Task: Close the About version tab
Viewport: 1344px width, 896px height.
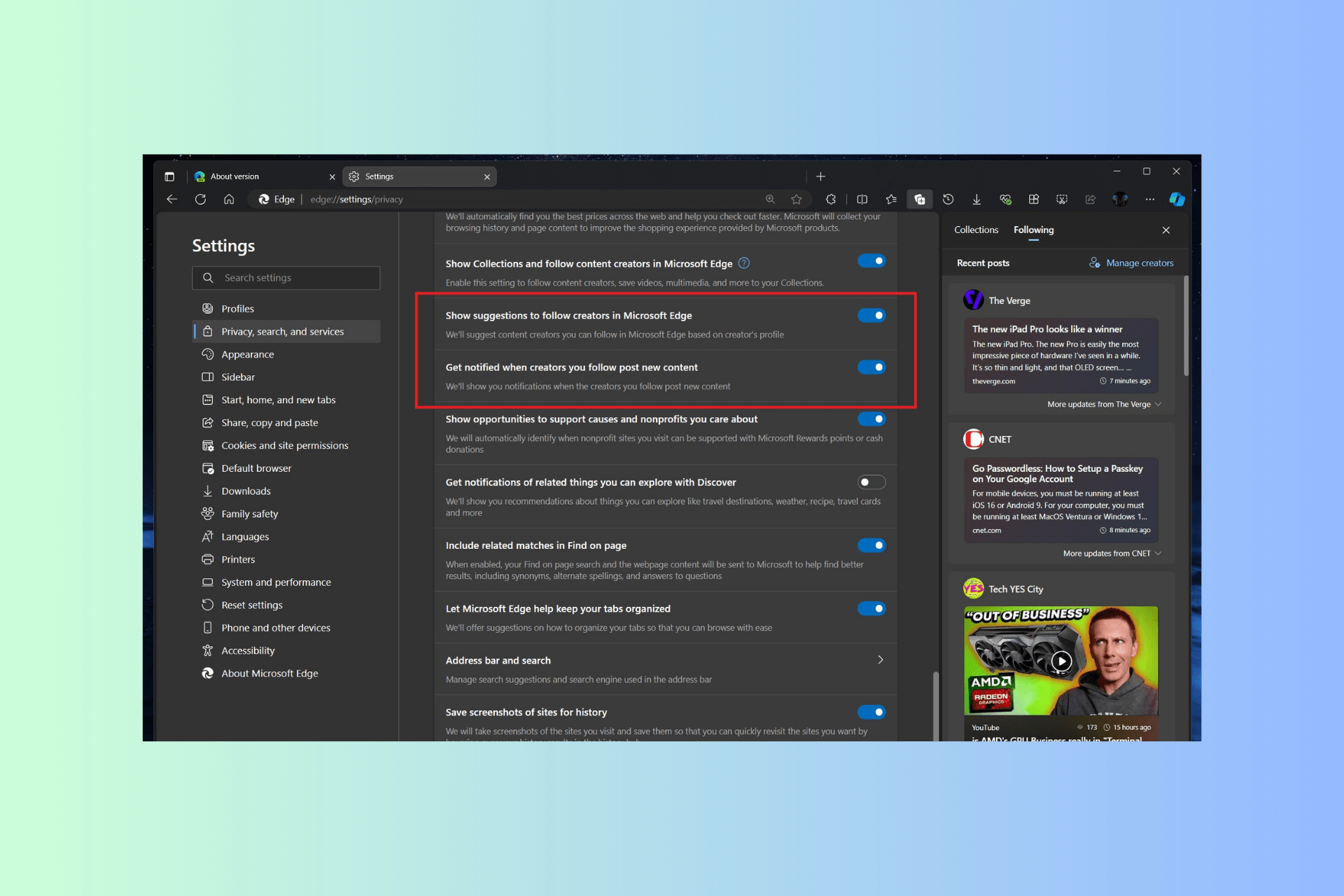Action: pos(332,177)
